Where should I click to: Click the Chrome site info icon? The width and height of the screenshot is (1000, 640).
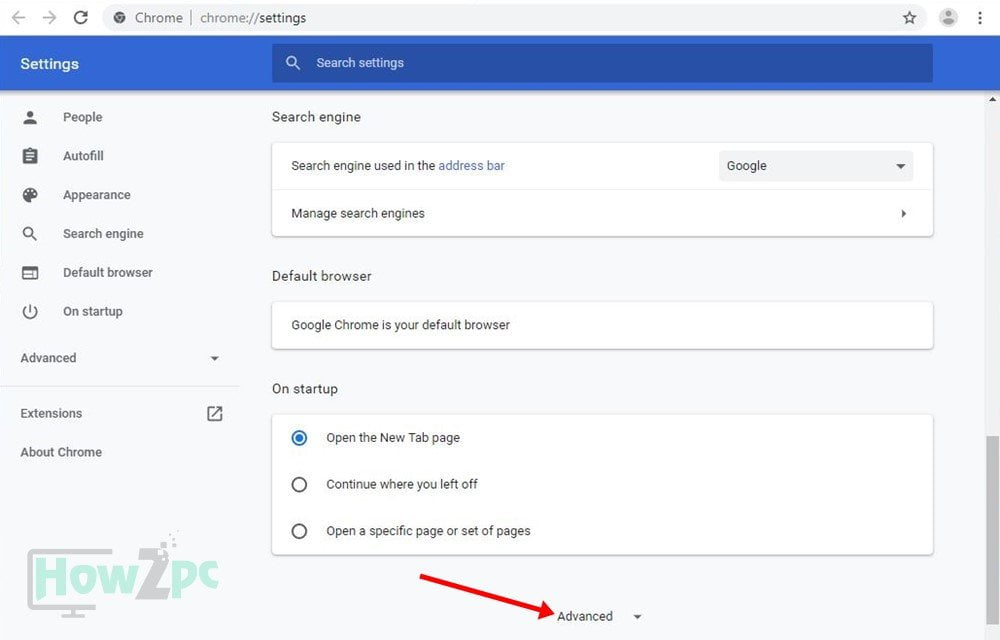119,18
